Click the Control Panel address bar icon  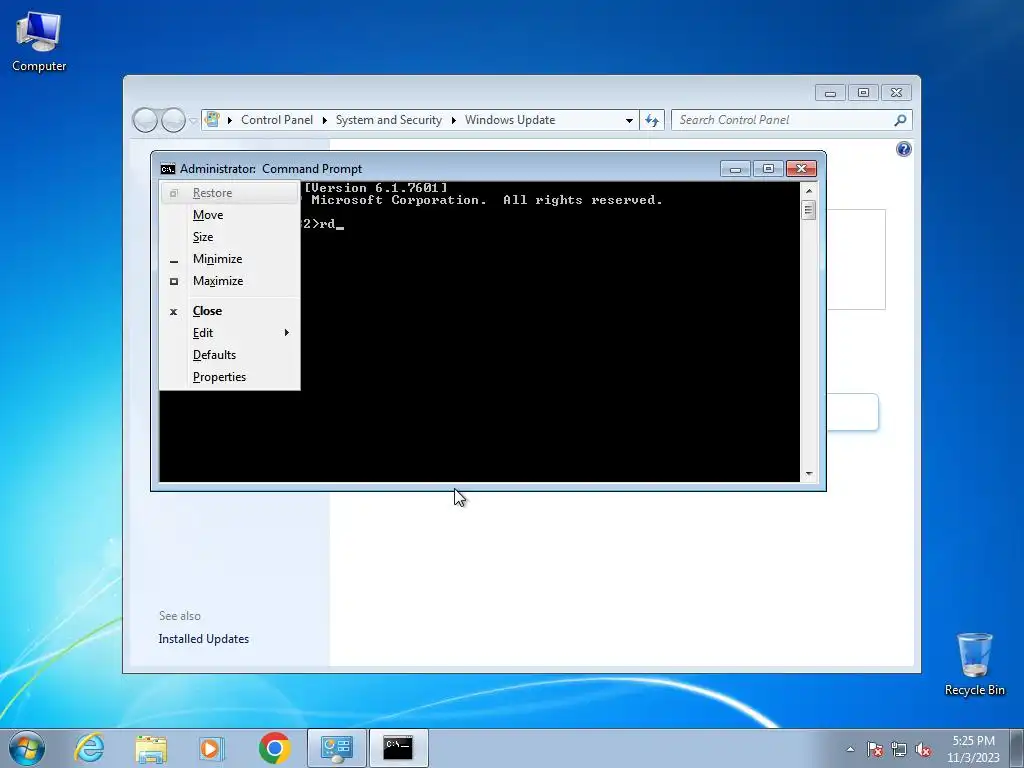point(212,120)
